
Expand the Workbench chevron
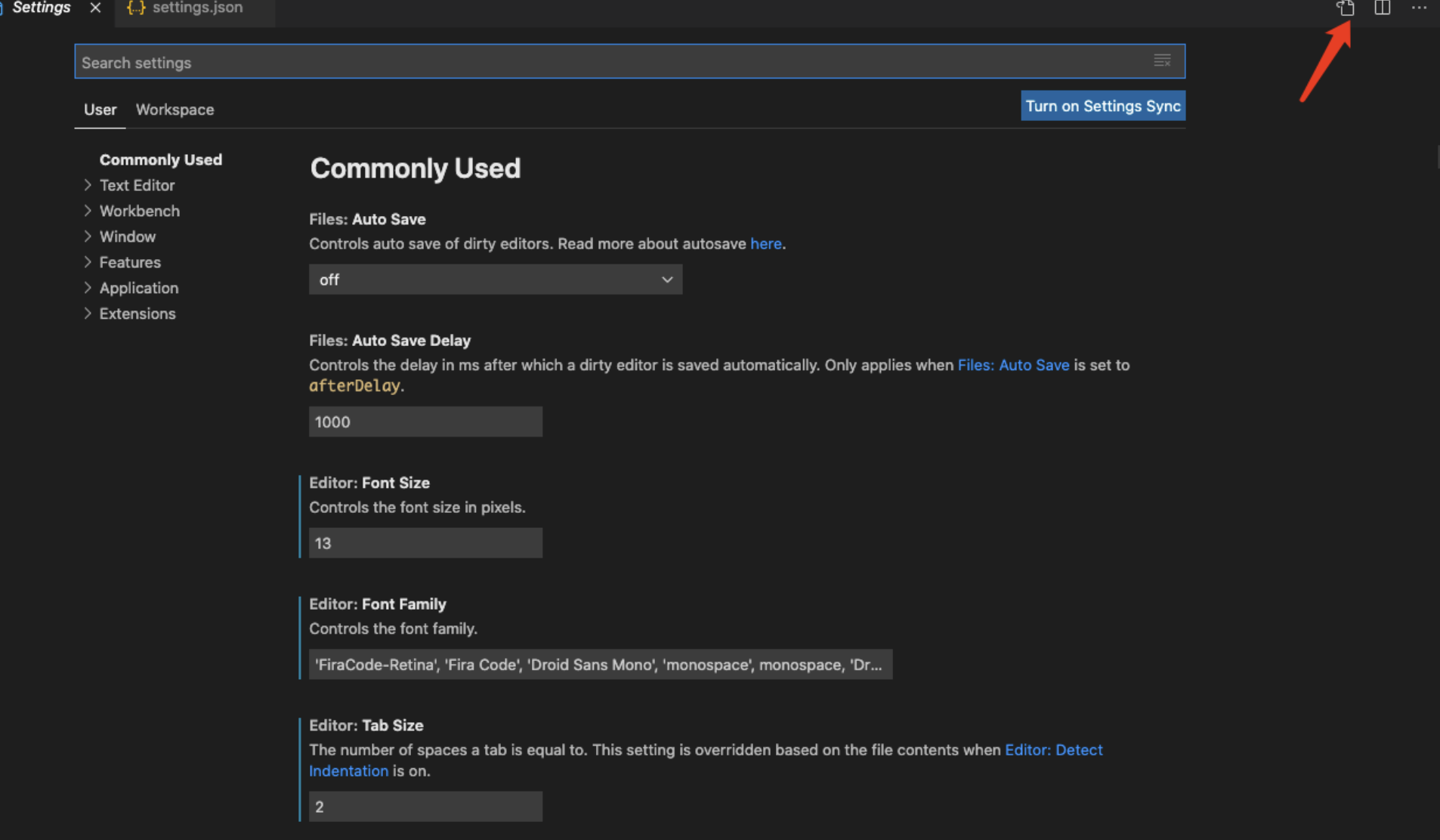point(88,210)
